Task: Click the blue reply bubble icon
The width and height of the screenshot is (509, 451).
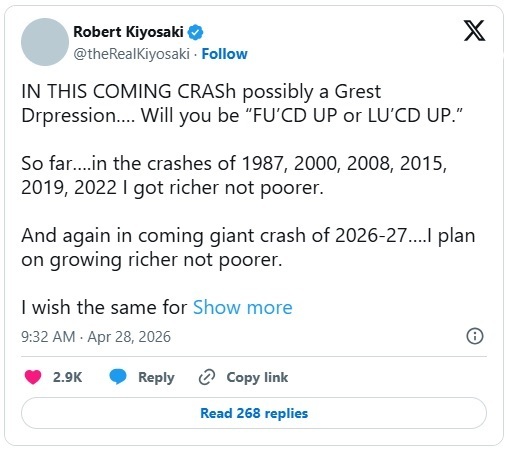Action: click(118, 377)
